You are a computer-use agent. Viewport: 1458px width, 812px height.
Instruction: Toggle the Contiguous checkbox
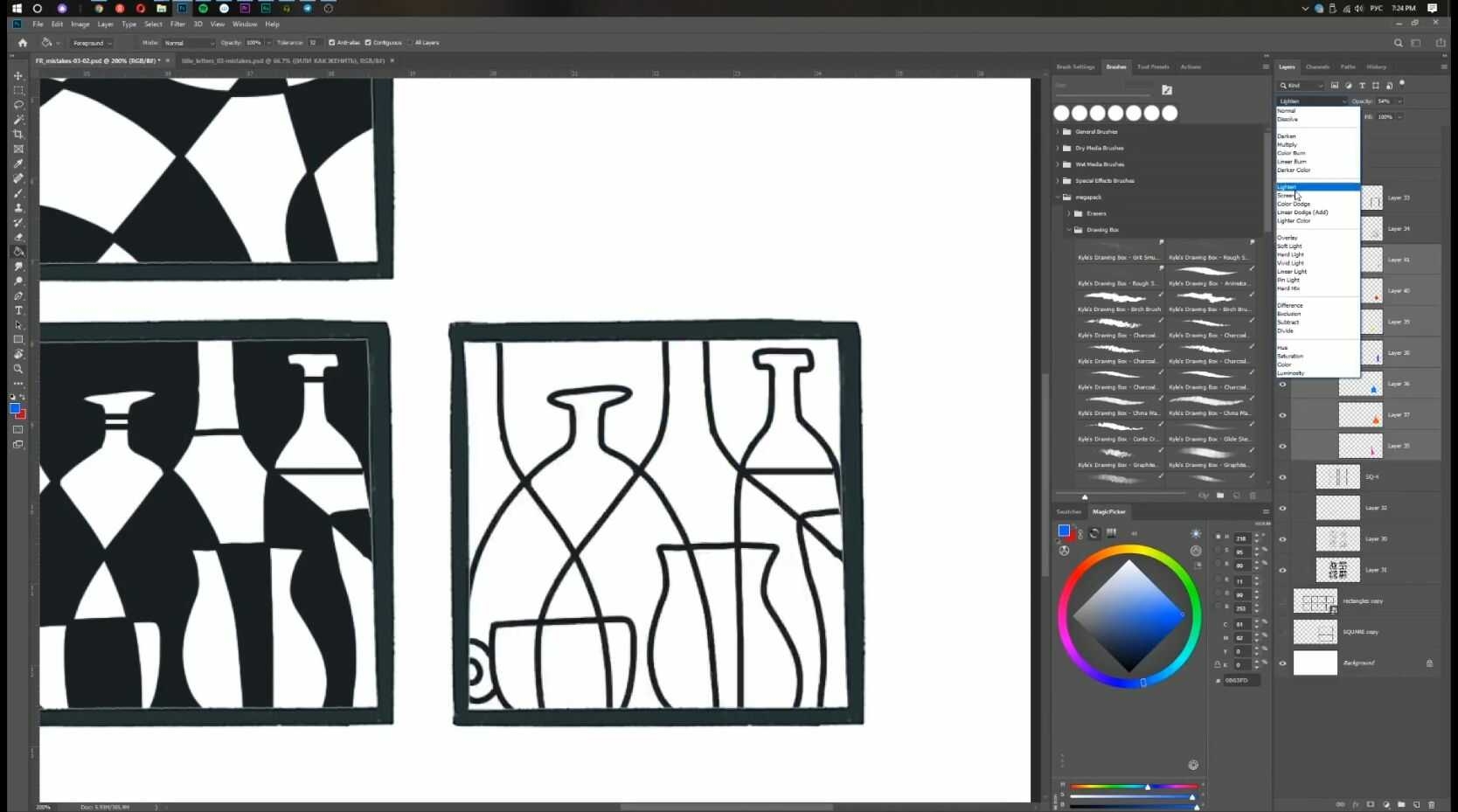click(368, 43)
